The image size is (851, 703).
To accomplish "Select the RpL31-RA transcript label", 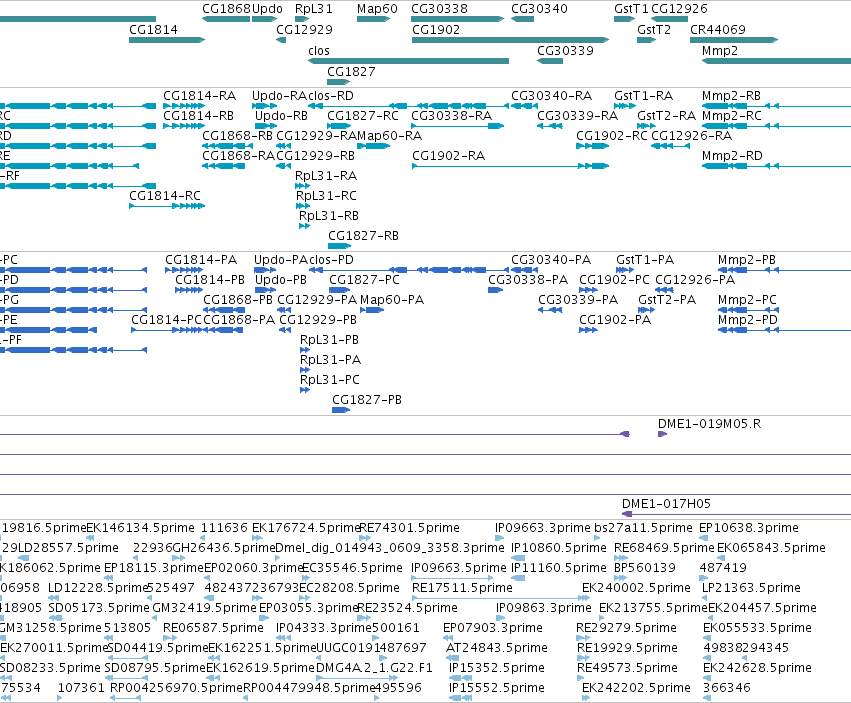I will tap(326, 176).
